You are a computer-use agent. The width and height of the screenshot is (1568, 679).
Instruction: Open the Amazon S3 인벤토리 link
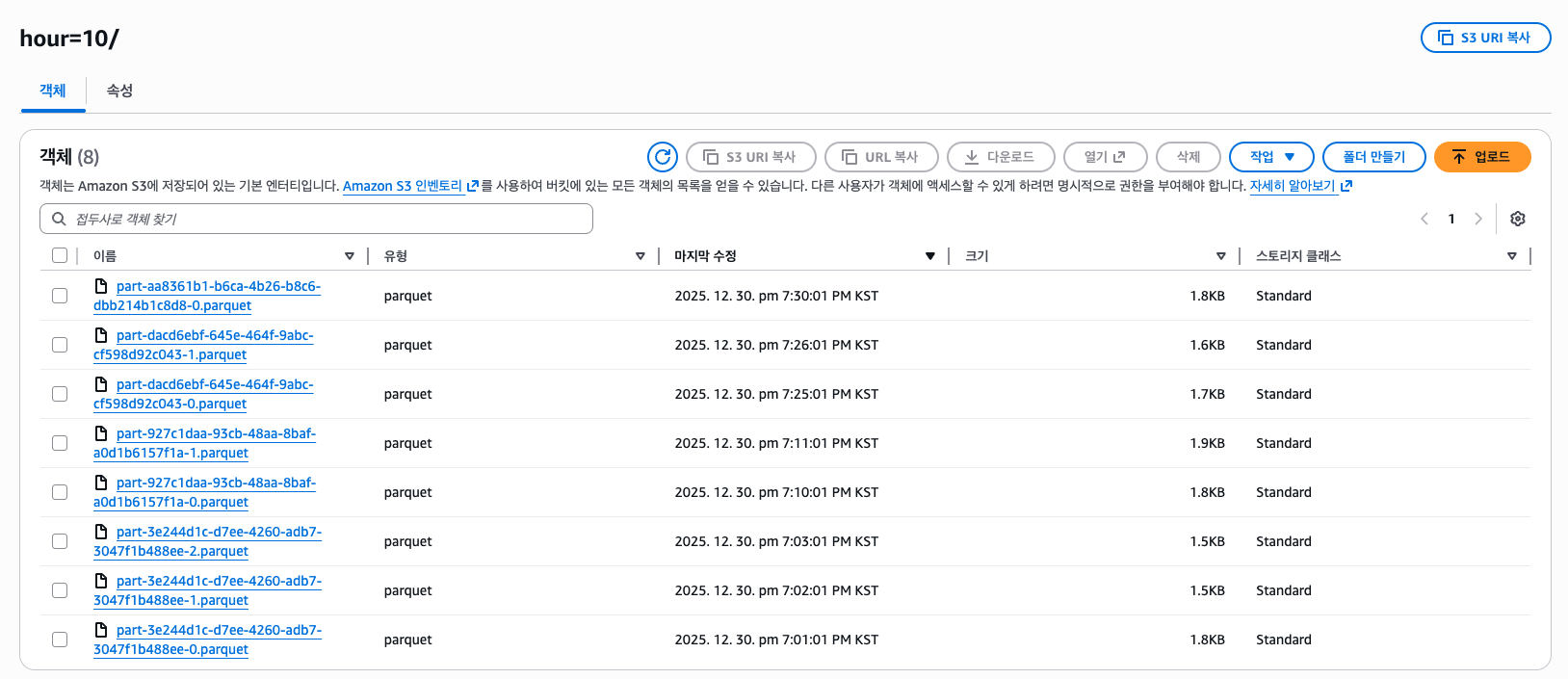coord(403,186)
